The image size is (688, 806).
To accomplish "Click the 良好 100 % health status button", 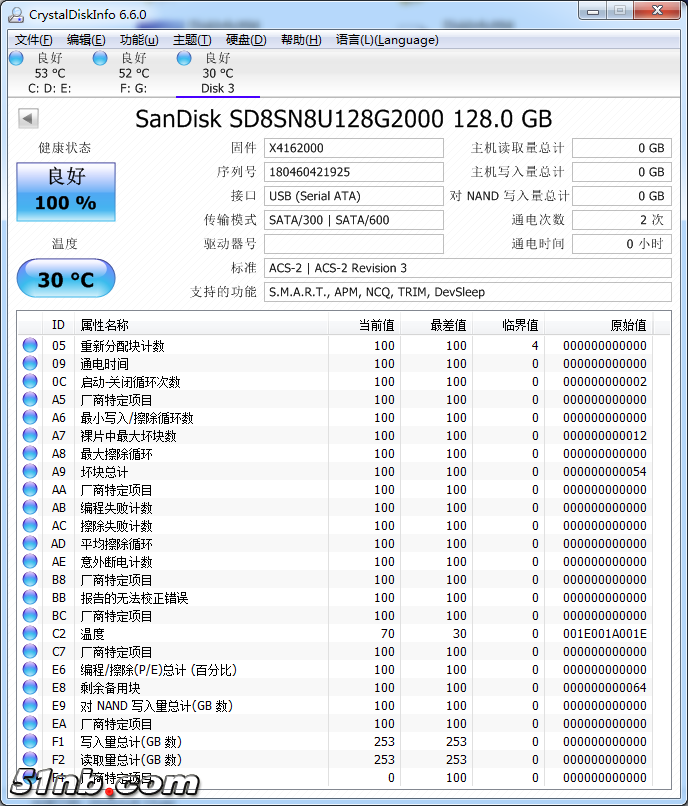I will tap(66, 190).
